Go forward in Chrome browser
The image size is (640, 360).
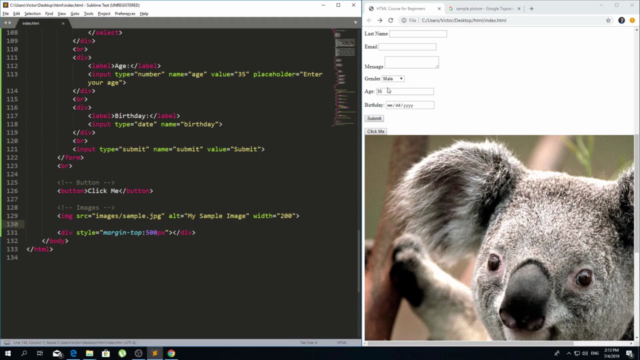(x=380, y=20)
